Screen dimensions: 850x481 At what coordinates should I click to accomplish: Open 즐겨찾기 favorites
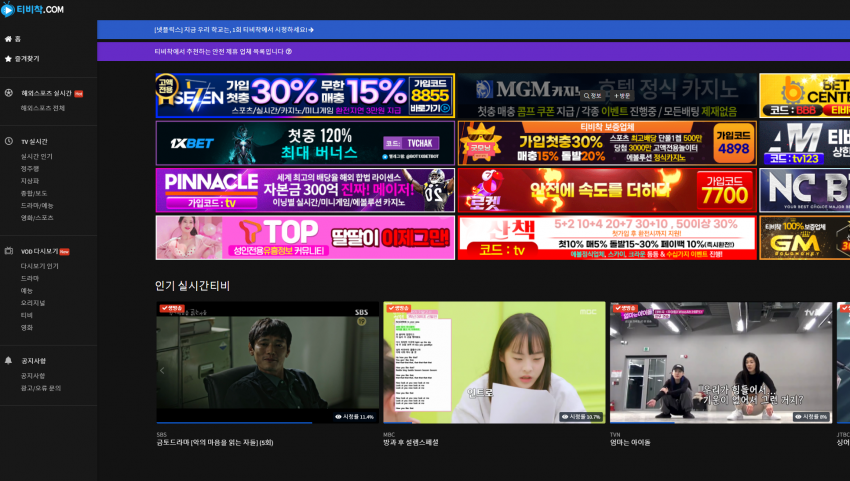(x=27, y=59)
